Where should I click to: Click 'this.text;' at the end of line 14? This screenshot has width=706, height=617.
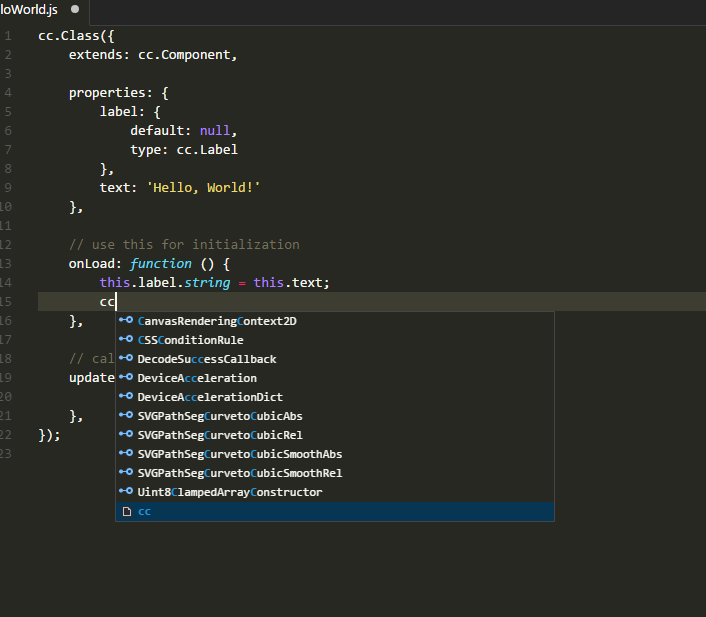pos(291,283)
